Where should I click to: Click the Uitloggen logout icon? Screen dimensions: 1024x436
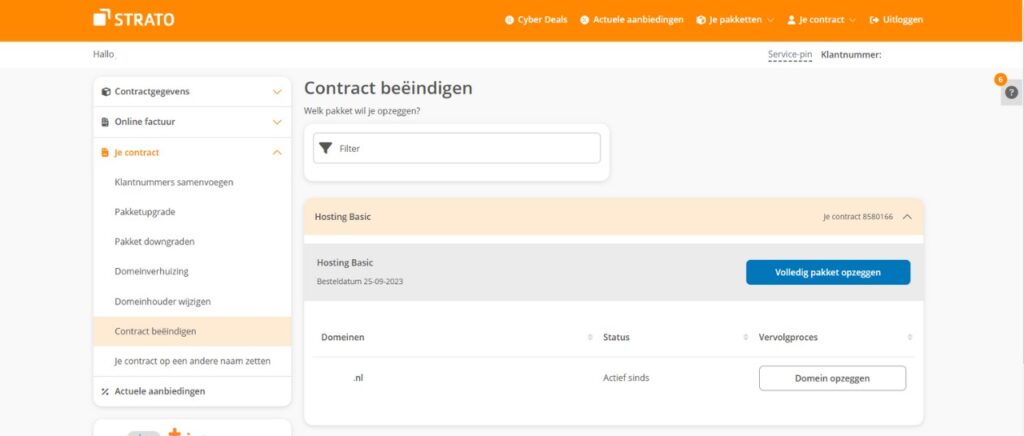[x=875, y=19]
